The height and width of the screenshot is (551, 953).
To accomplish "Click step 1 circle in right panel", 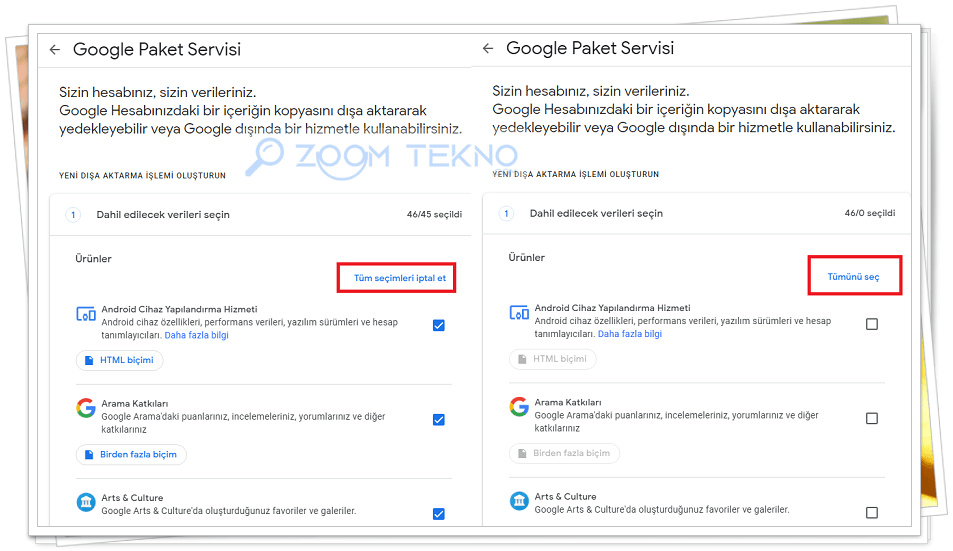I will point(506,213).
